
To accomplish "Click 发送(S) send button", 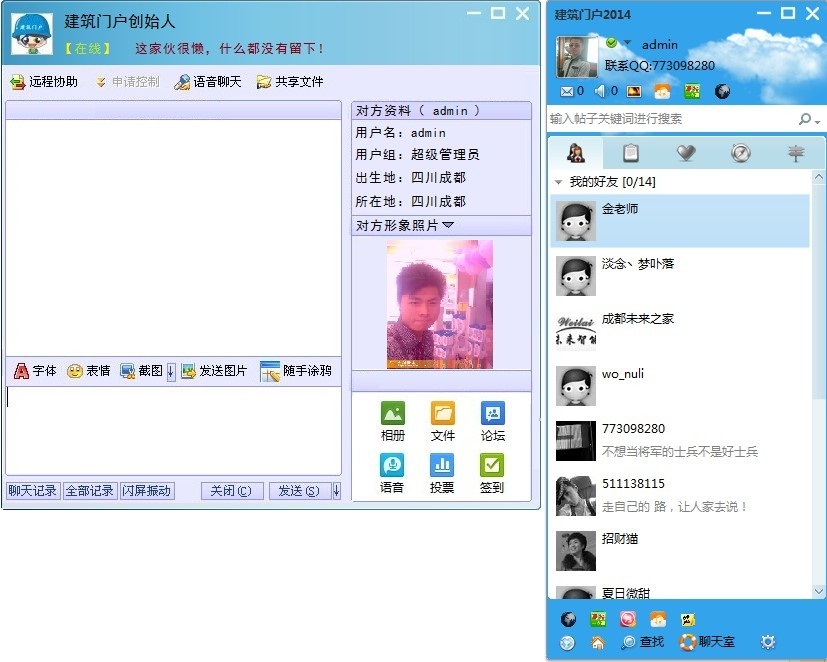I will coord(300,491).
